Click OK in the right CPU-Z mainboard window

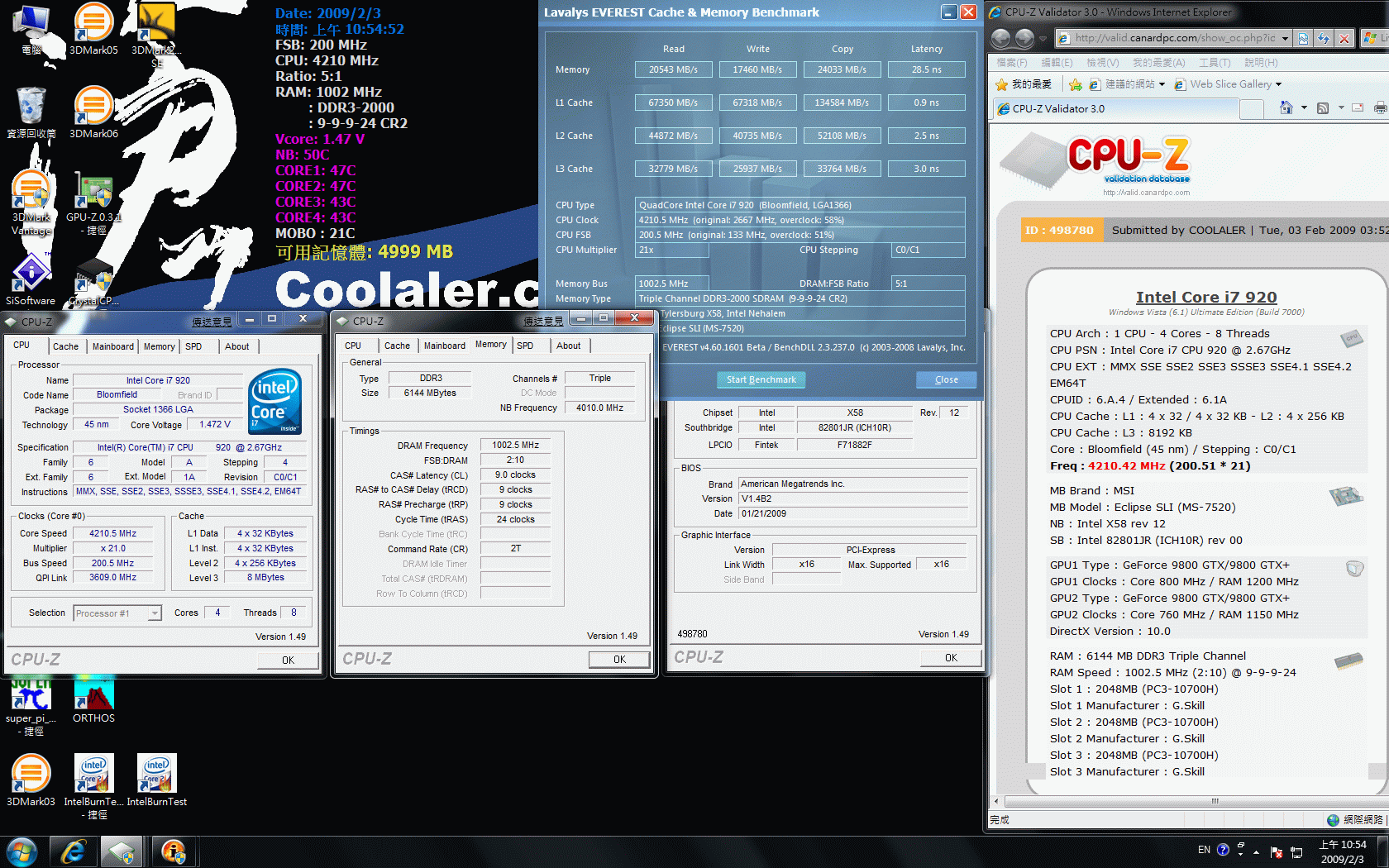pos(951,658)
